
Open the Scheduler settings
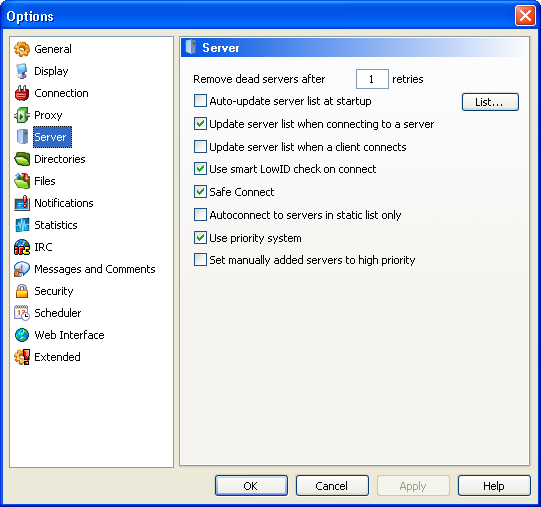tap(58, 313)
